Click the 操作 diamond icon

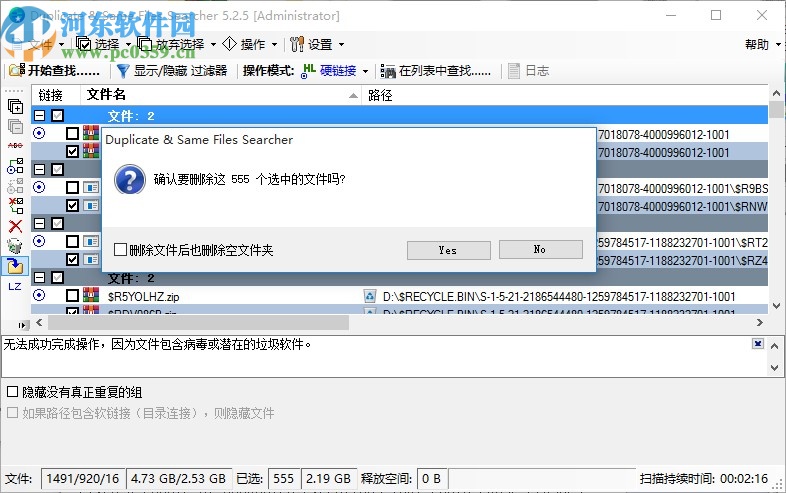pyautogui.click(x=229, y=44)
